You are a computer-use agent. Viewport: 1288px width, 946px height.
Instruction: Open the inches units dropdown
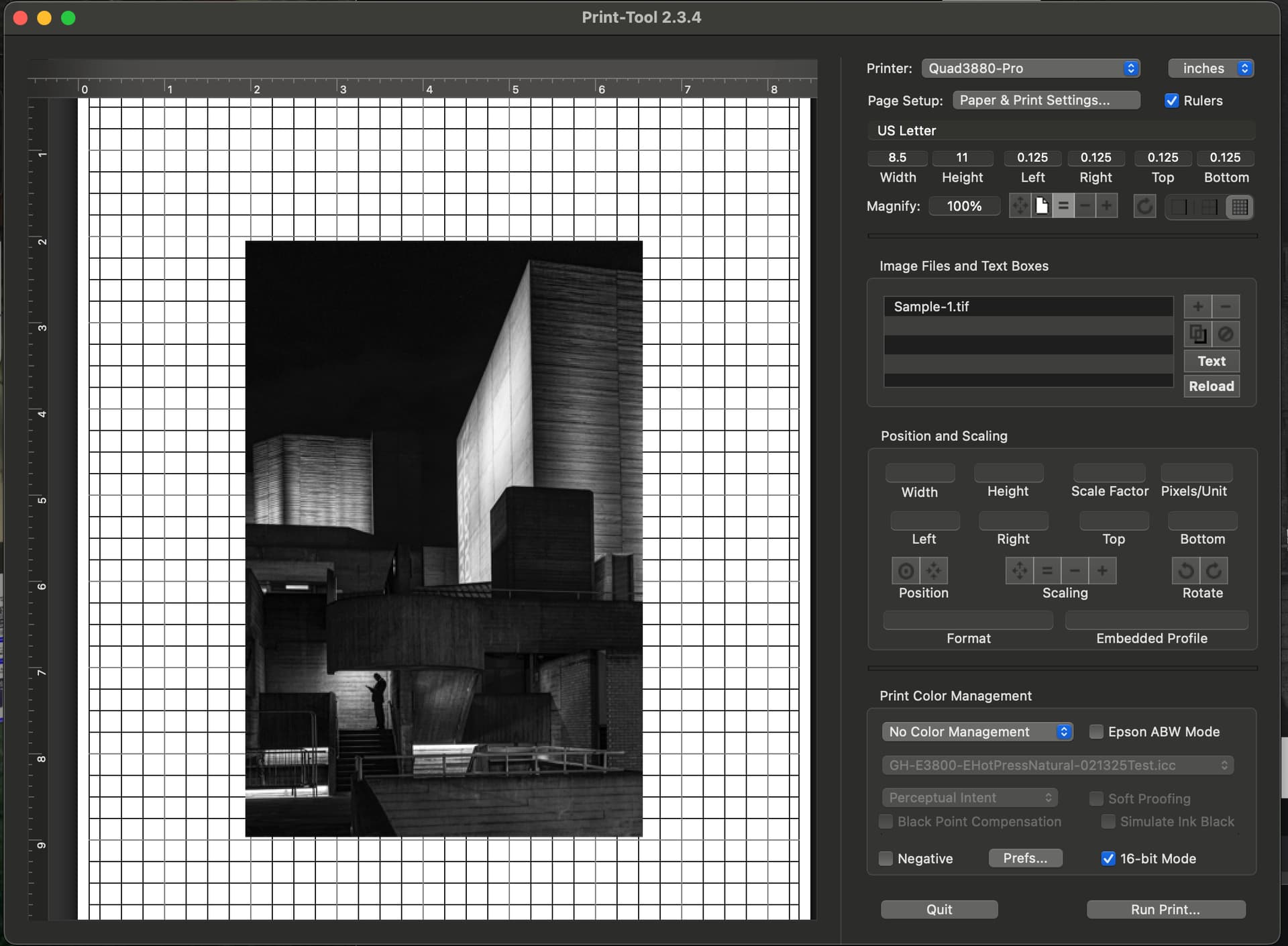pos(1211,68)
